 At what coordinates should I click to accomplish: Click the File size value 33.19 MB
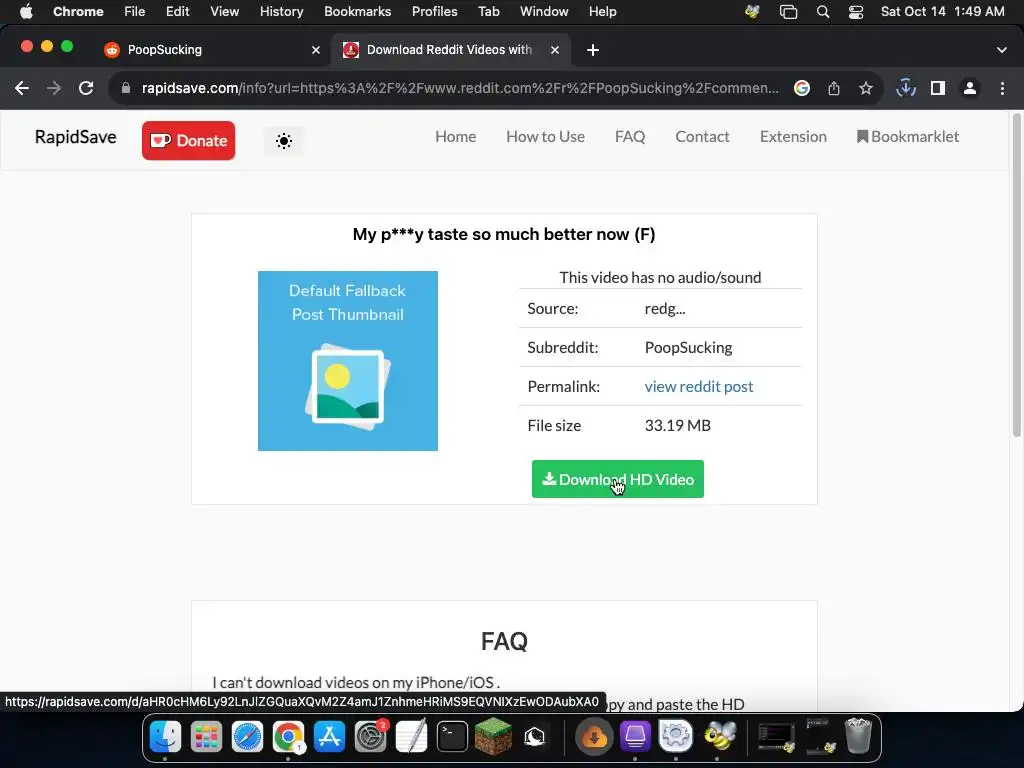(677, 426)
